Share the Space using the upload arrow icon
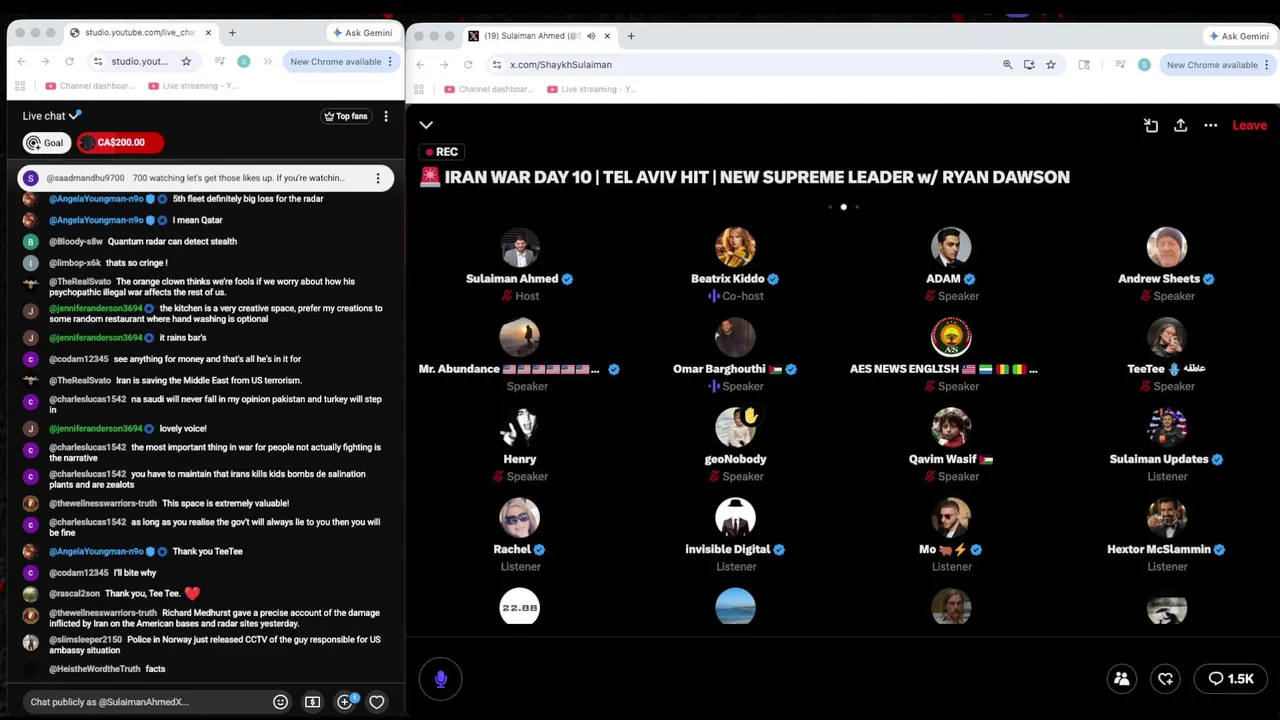The image size is (1280, 720). tap(1181, 125)
